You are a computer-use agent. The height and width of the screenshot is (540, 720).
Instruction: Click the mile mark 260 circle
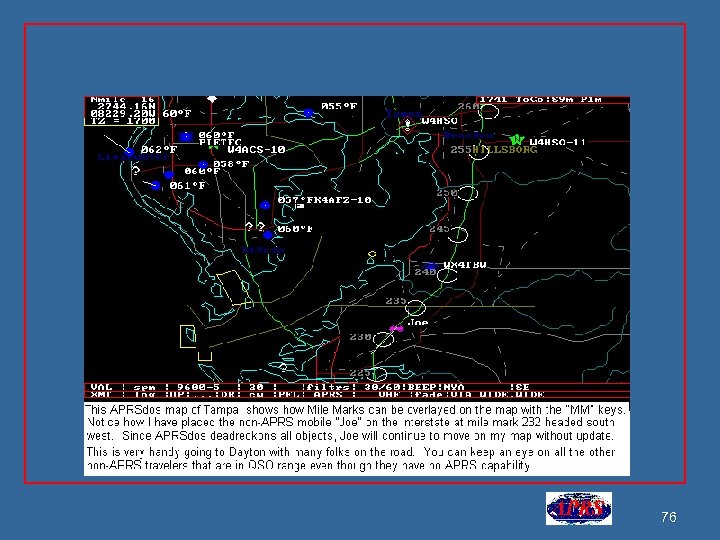point(488,111)
